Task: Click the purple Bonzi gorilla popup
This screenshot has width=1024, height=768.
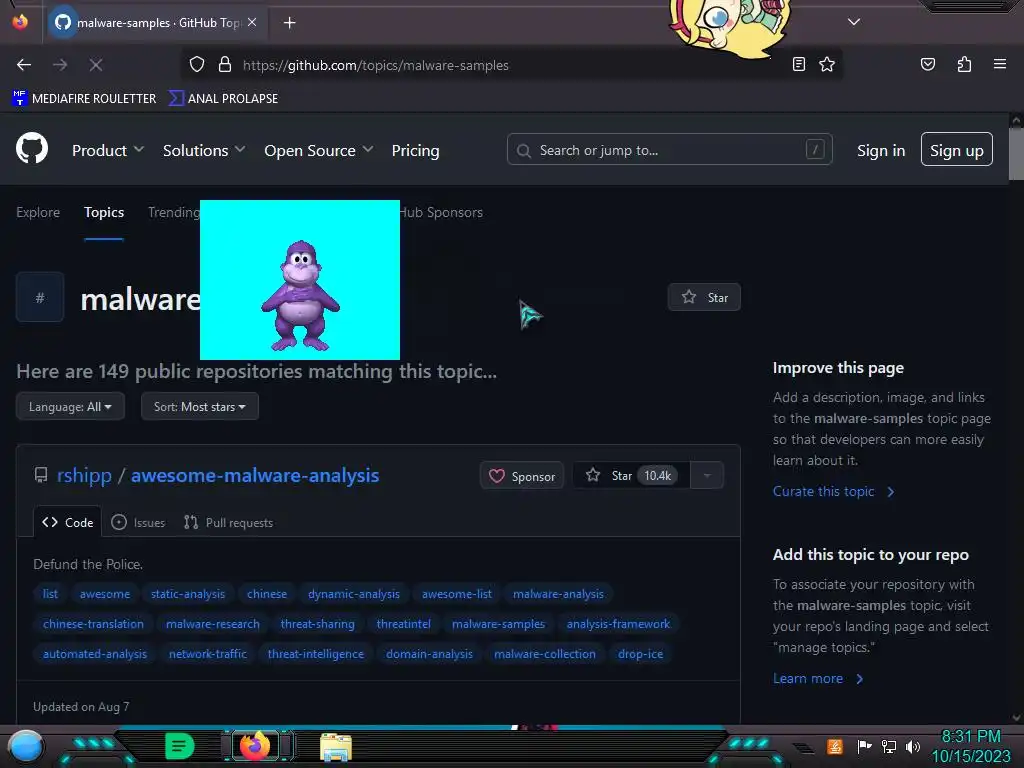Action: pyautogui.click(x=300, y=280)
